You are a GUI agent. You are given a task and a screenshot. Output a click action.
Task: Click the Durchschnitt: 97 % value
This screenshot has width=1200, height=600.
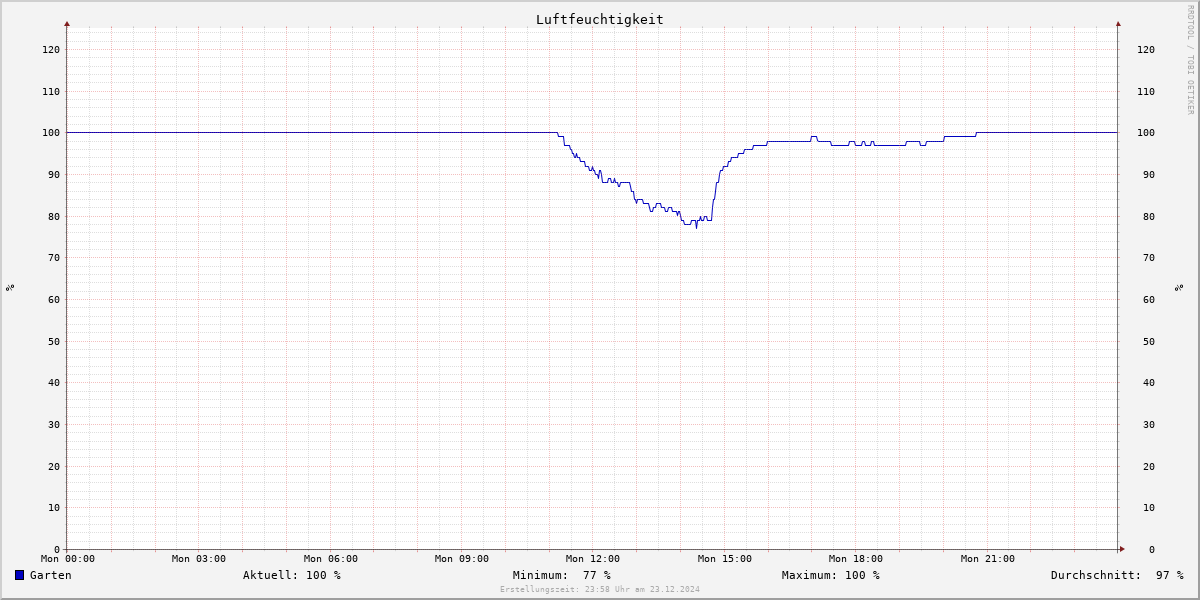point(1117,575)
